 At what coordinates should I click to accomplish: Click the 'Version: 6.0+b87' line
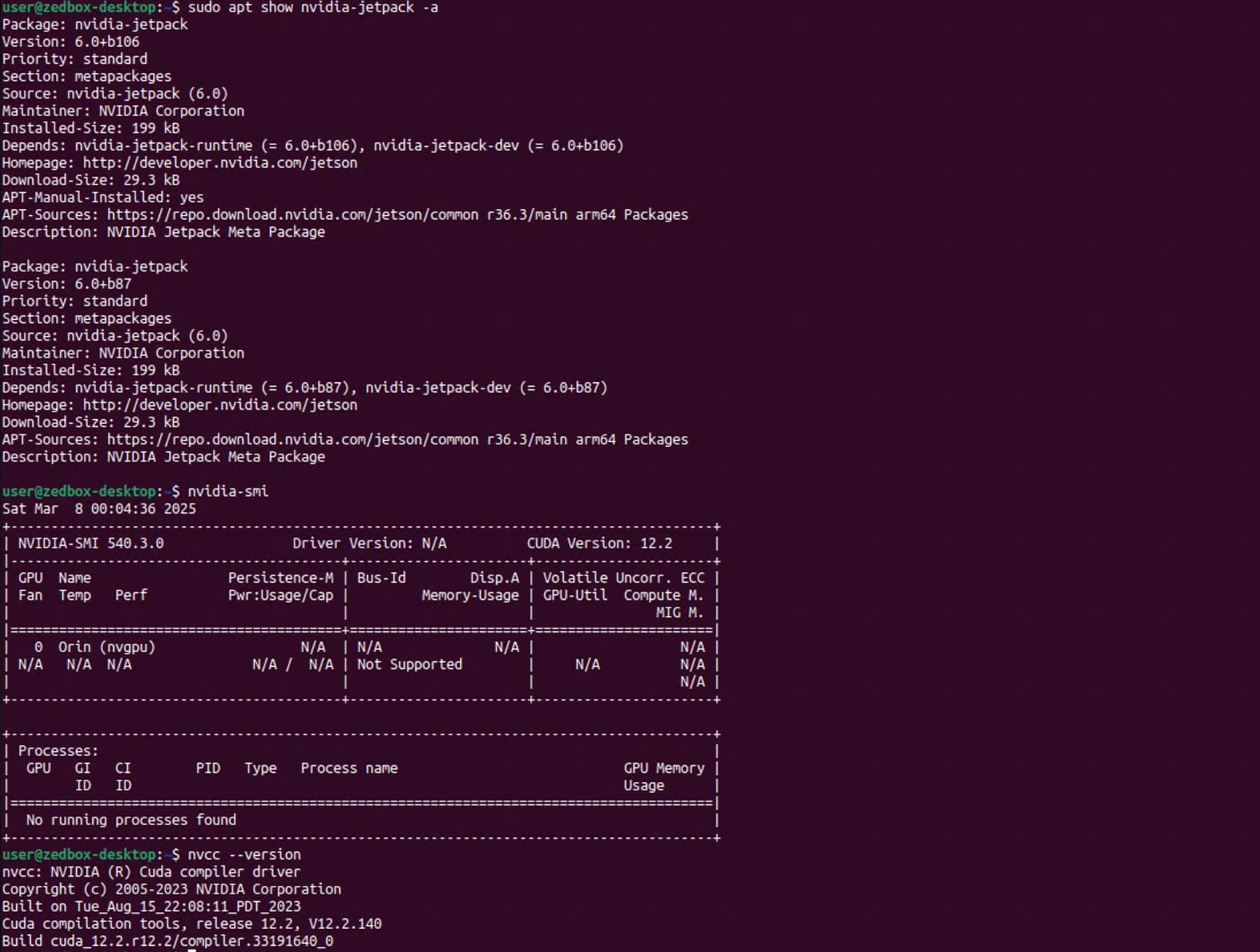67,284
